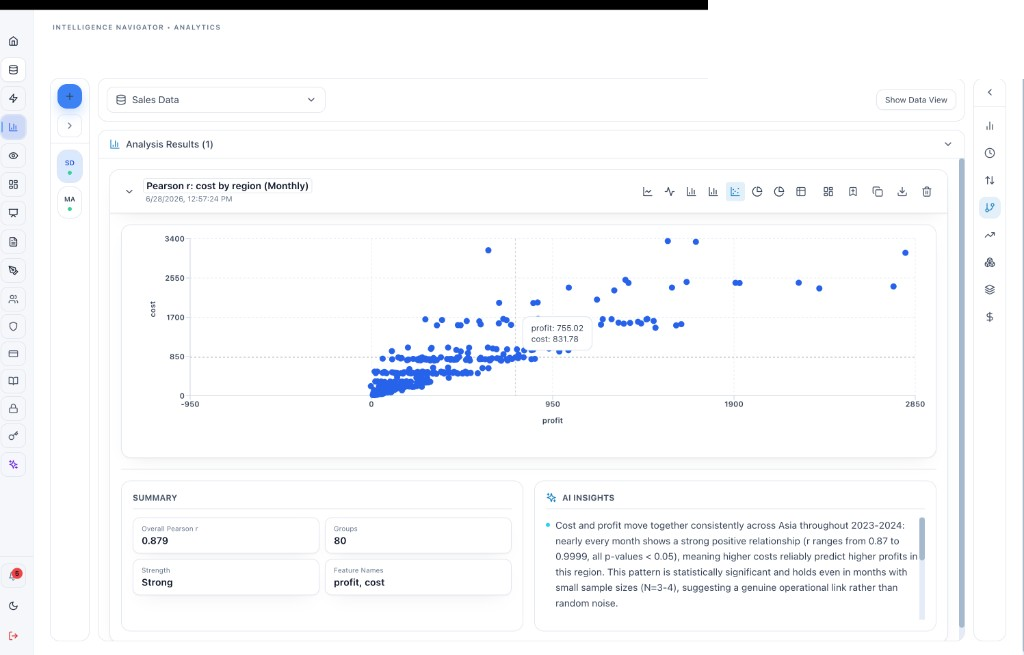Open the open-book icon in sidebar

[x=13, y=381]
